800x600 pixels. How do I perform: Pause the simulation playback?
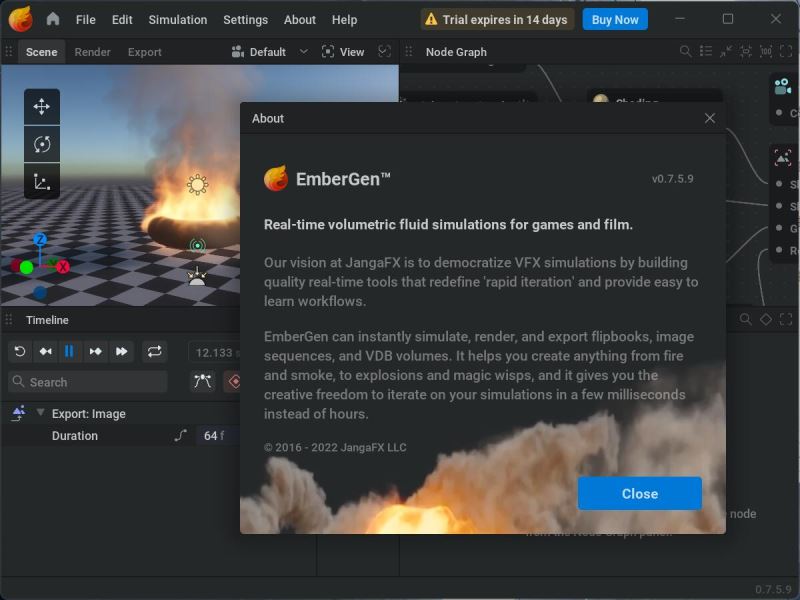click(69, 352)
